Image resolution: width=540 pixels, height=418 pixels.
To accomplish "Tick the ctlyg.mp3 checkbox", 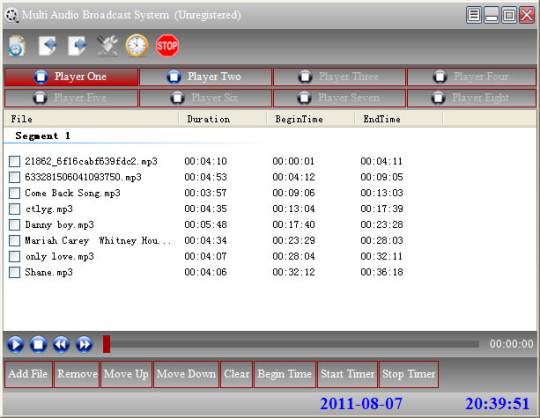I will (x=14, y=209).
